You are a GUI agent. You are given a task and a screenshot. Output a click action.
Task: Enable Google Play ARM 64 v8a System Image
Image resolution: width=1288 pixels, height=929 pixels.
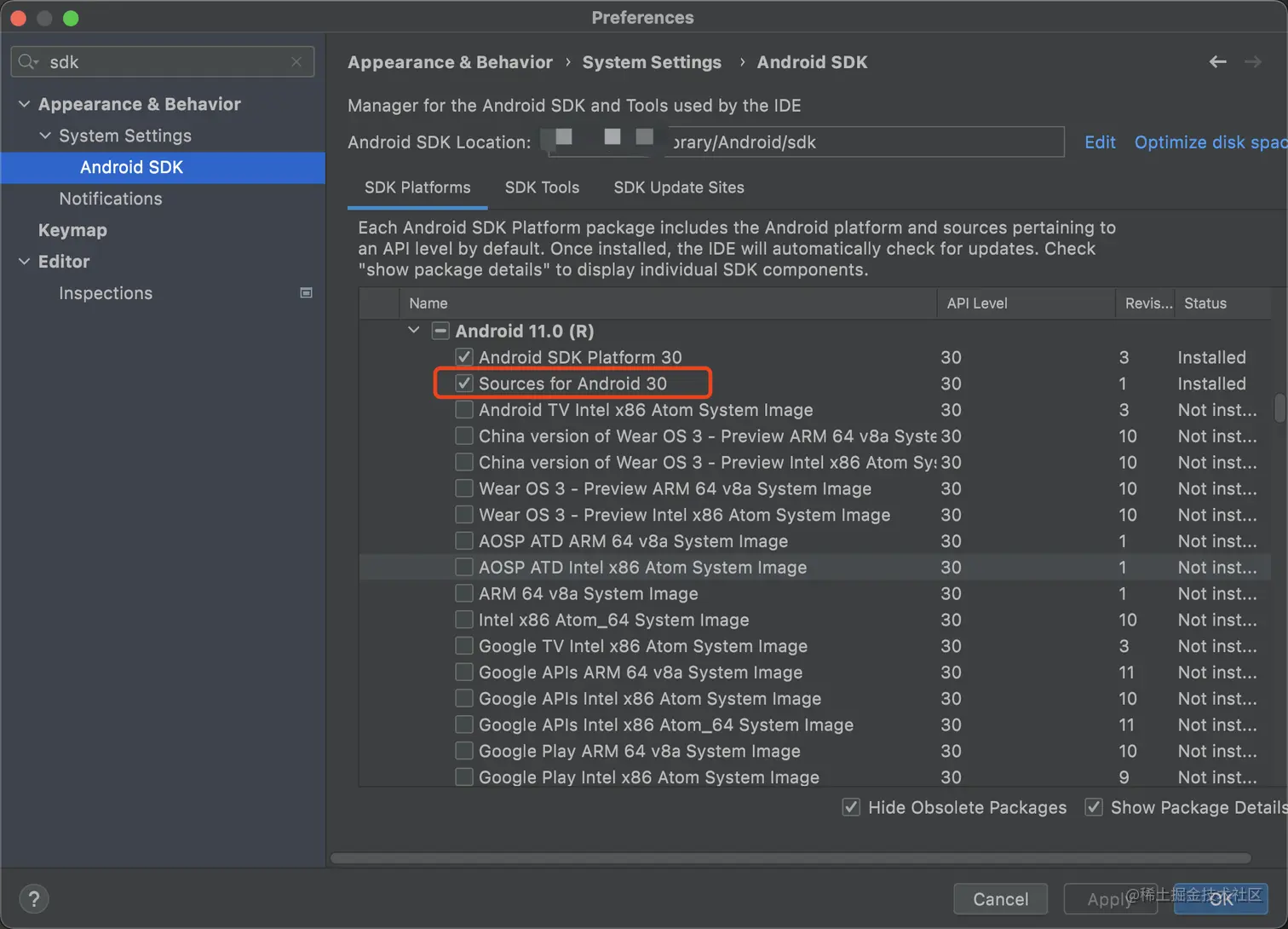(464, 751)
